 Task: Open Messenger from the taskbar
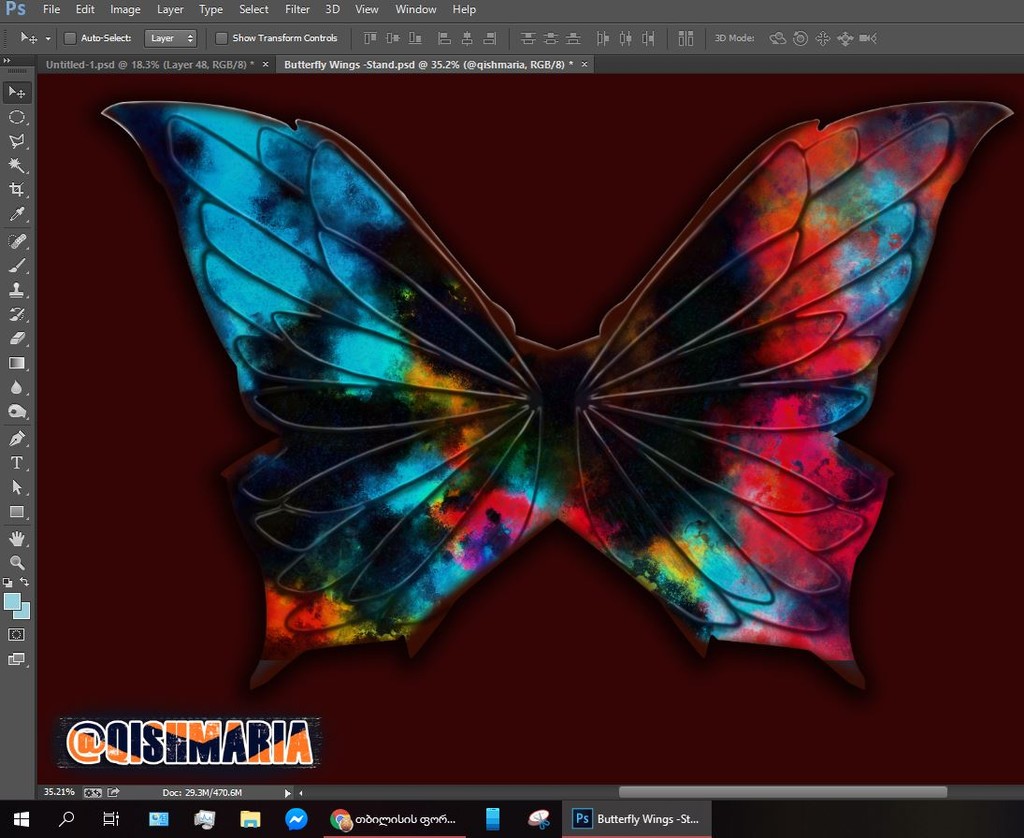tap(296, 819)
